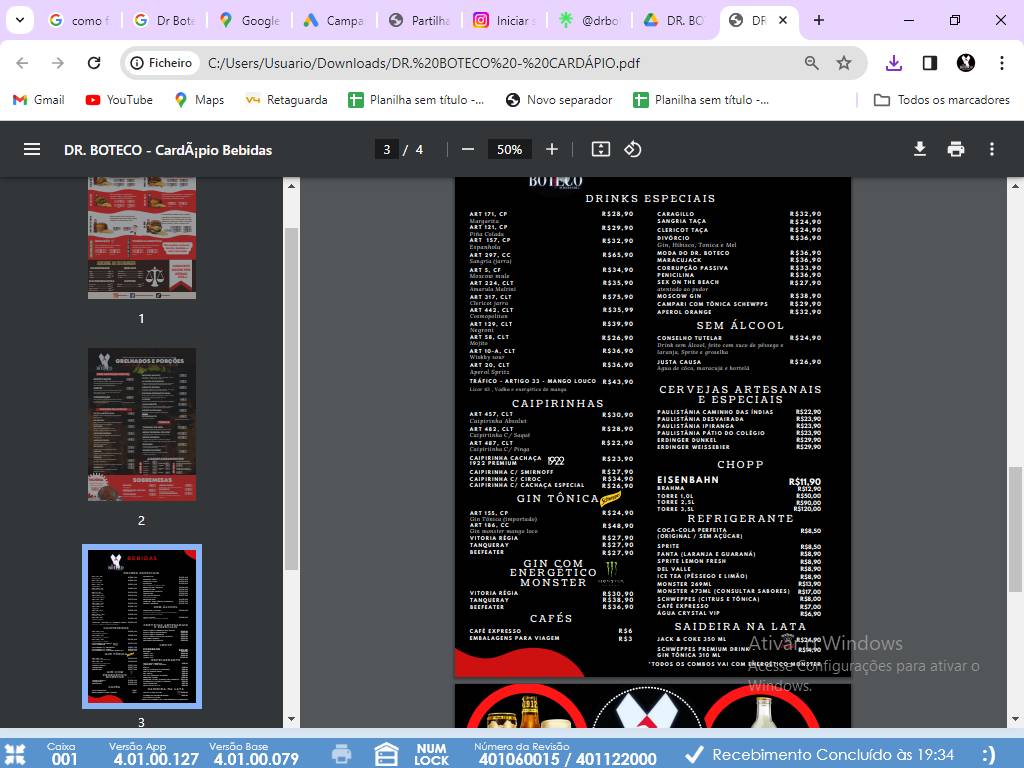Screen dimensions: 1024x768
Task: Open the Novo separador bookmark
Action: pyautogui.click(x=559, y=99)
